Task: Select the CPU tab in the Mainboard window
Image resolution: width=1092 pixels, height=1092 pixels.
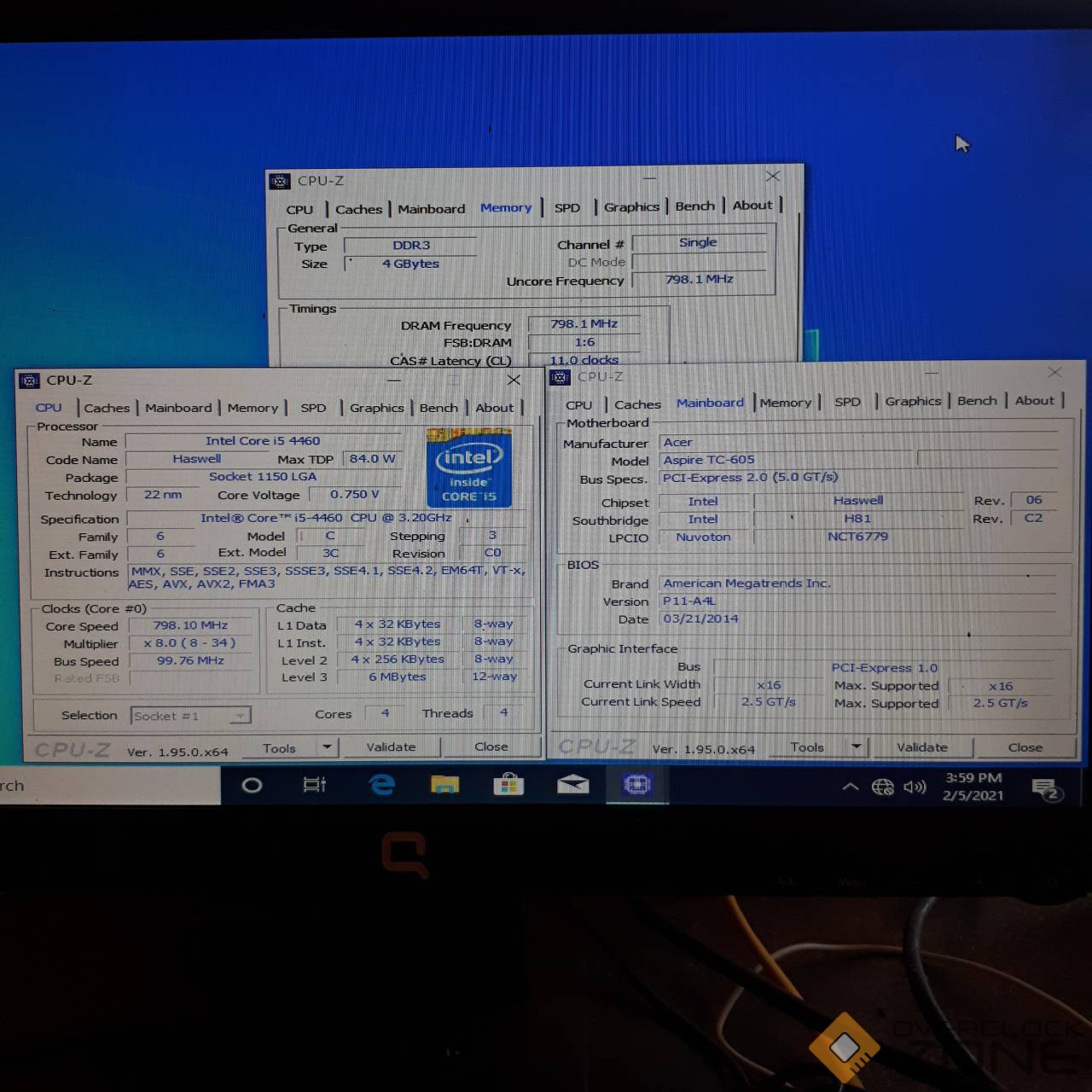Action: [x=578, y=404]
